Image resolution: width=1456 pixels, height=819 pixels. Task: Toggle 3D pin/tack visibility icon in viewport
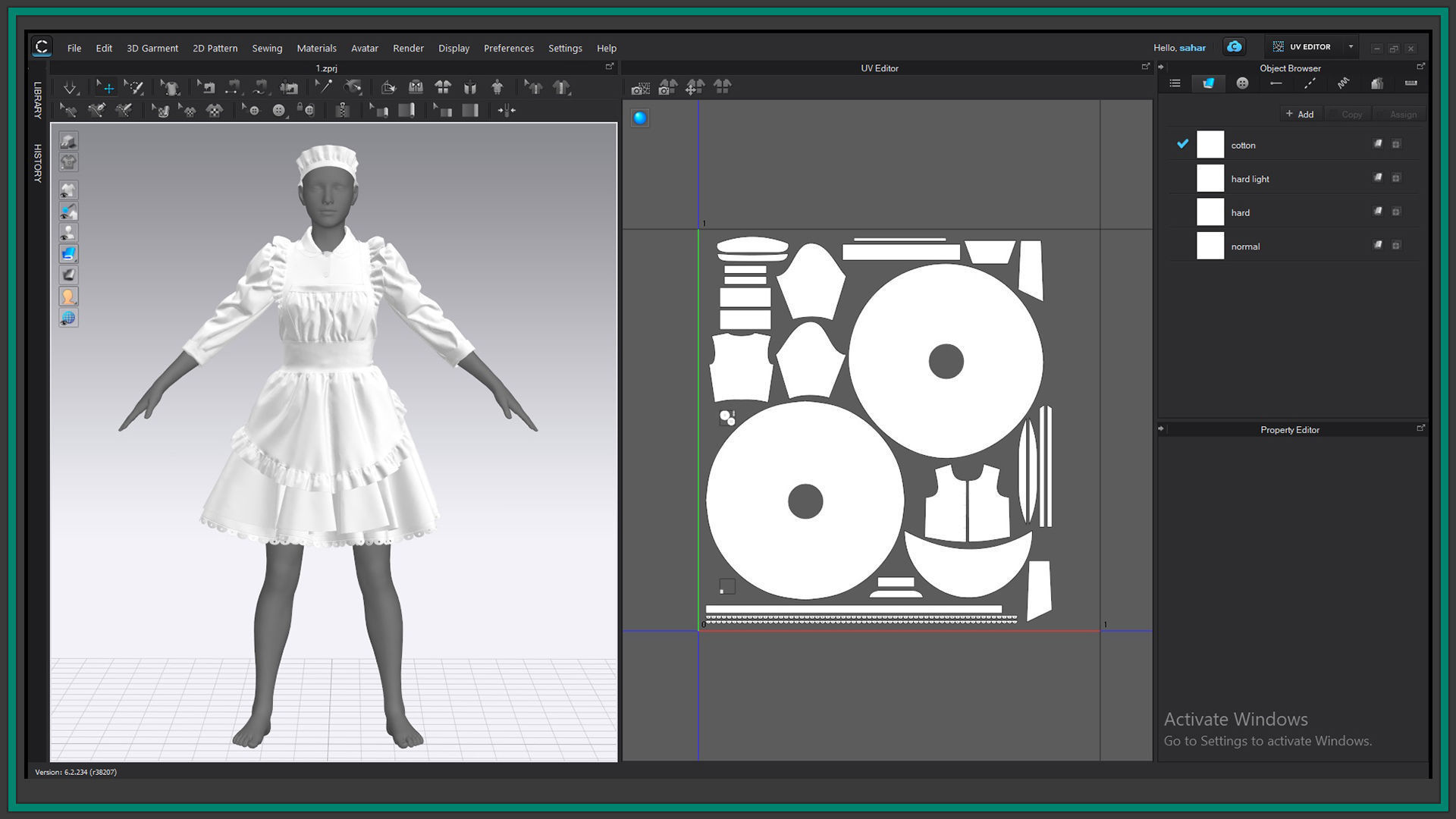tap(68, 212)
